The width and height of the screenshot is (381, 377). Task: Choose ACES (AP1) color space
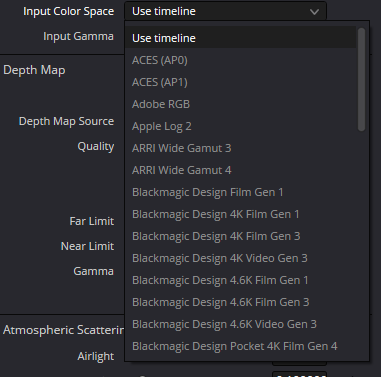[241, 82]
